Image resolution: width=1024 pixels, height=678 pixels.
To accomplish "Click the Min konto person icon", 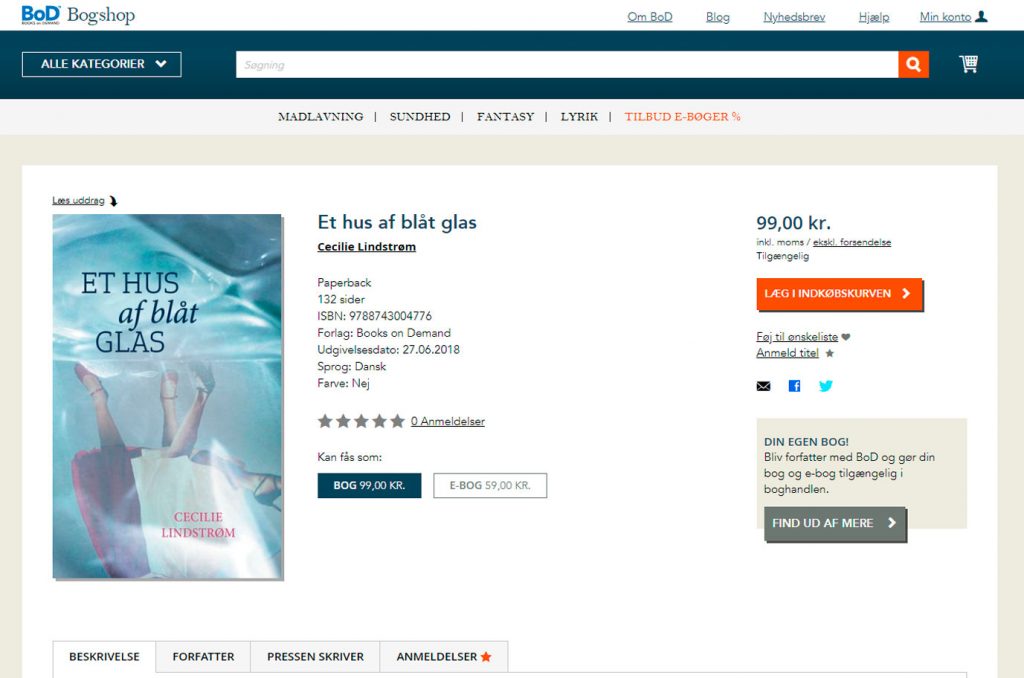I will pyautogui.click(x=981, y=17).
